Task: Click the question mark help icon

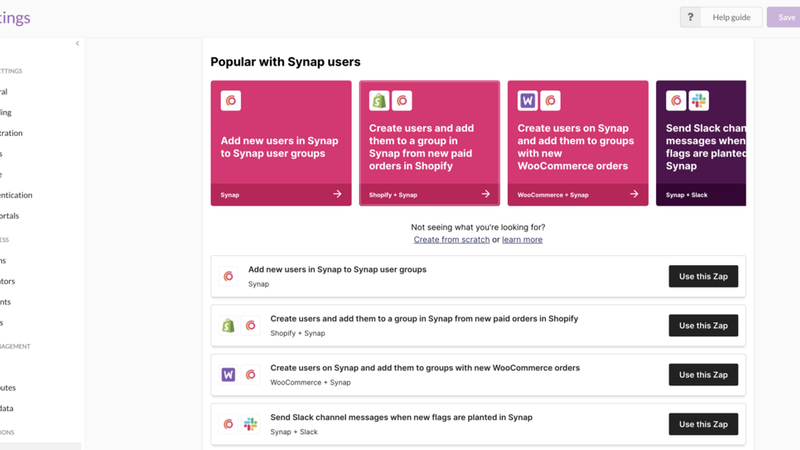Action: click(690, 17)
